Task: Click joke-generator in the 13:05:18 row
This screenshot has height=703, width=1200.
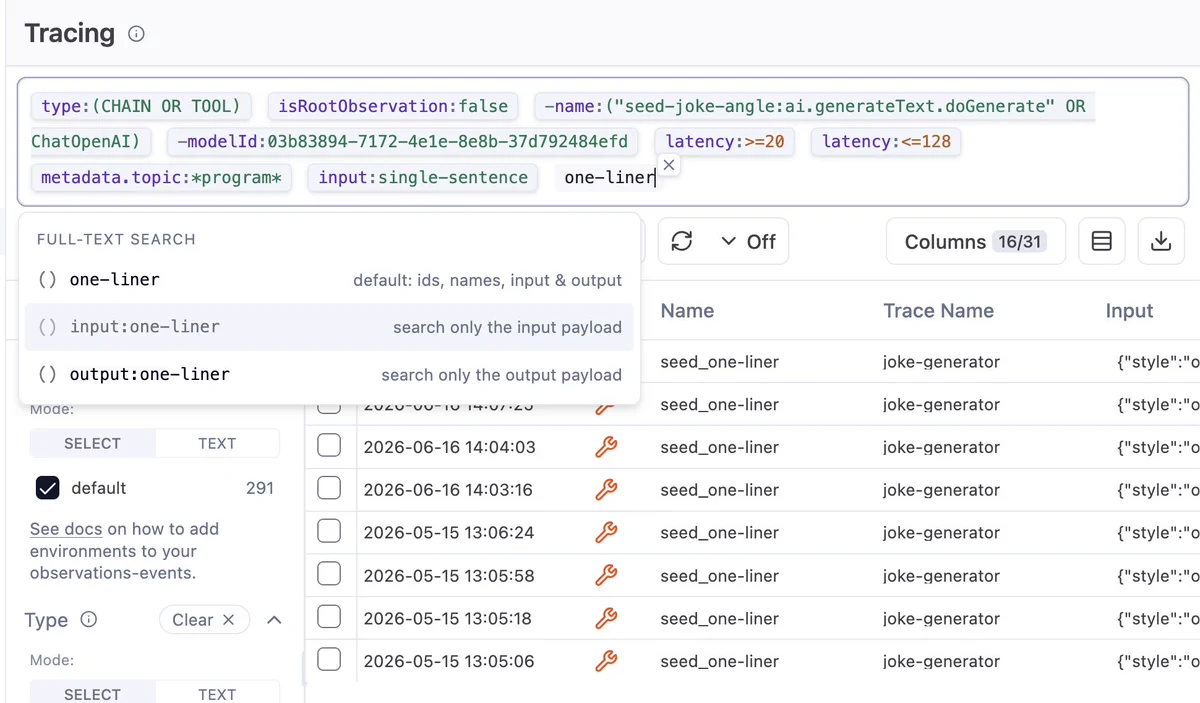Action: (x=941, y=619)
